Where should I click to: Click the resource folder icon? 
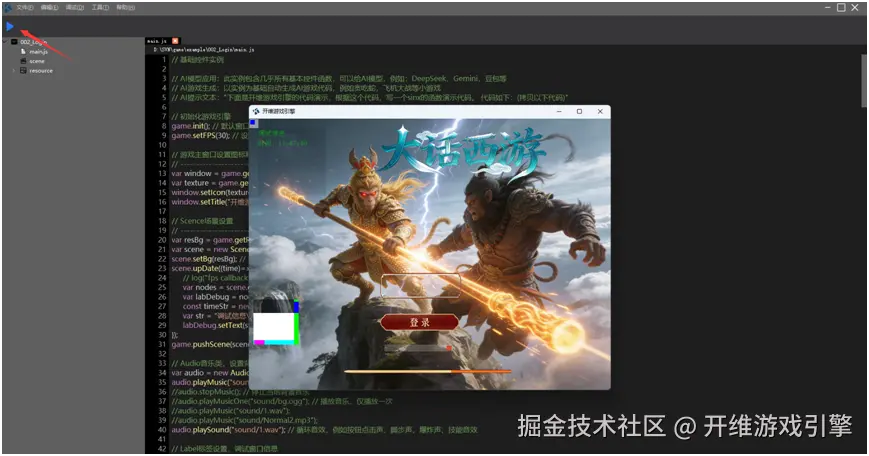click(x=23, y=71)
